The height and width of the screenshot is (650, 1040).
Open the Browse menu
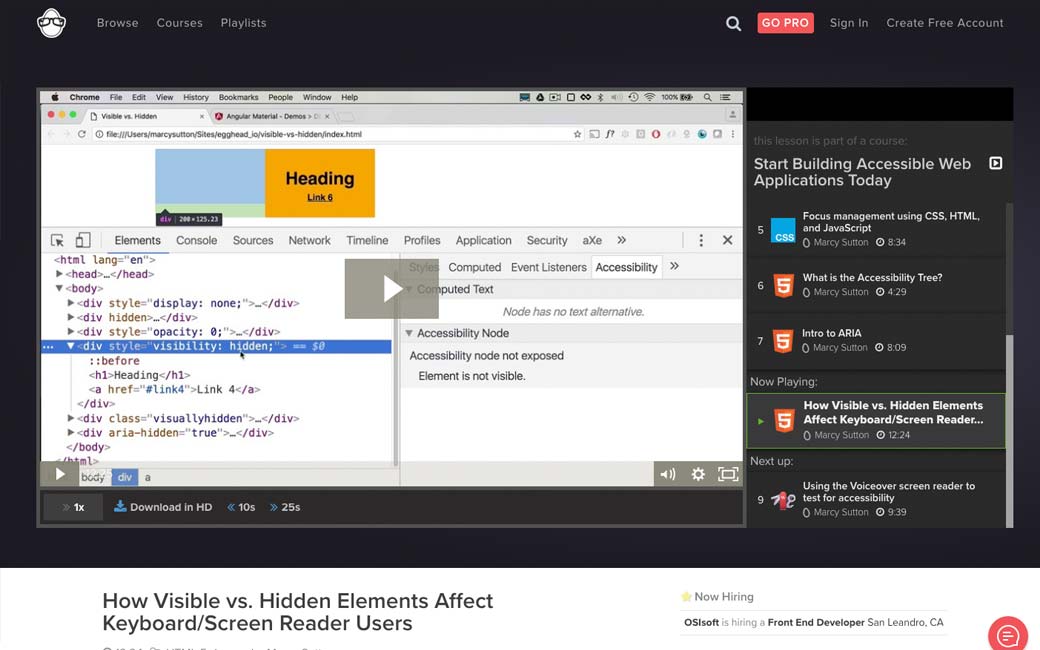point(117,23)
